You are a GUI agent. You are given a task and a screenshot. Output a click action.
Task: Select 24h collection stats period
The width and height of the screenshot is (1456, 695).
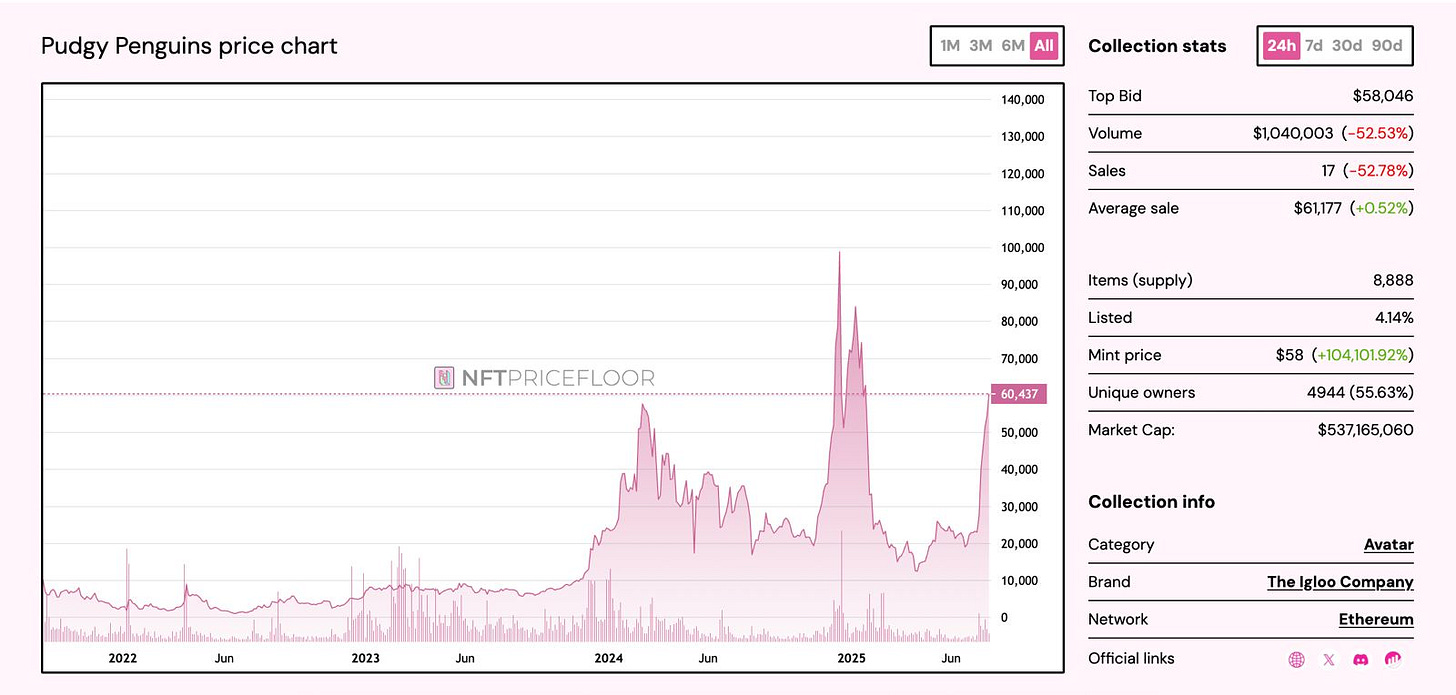coord(1281,45)
